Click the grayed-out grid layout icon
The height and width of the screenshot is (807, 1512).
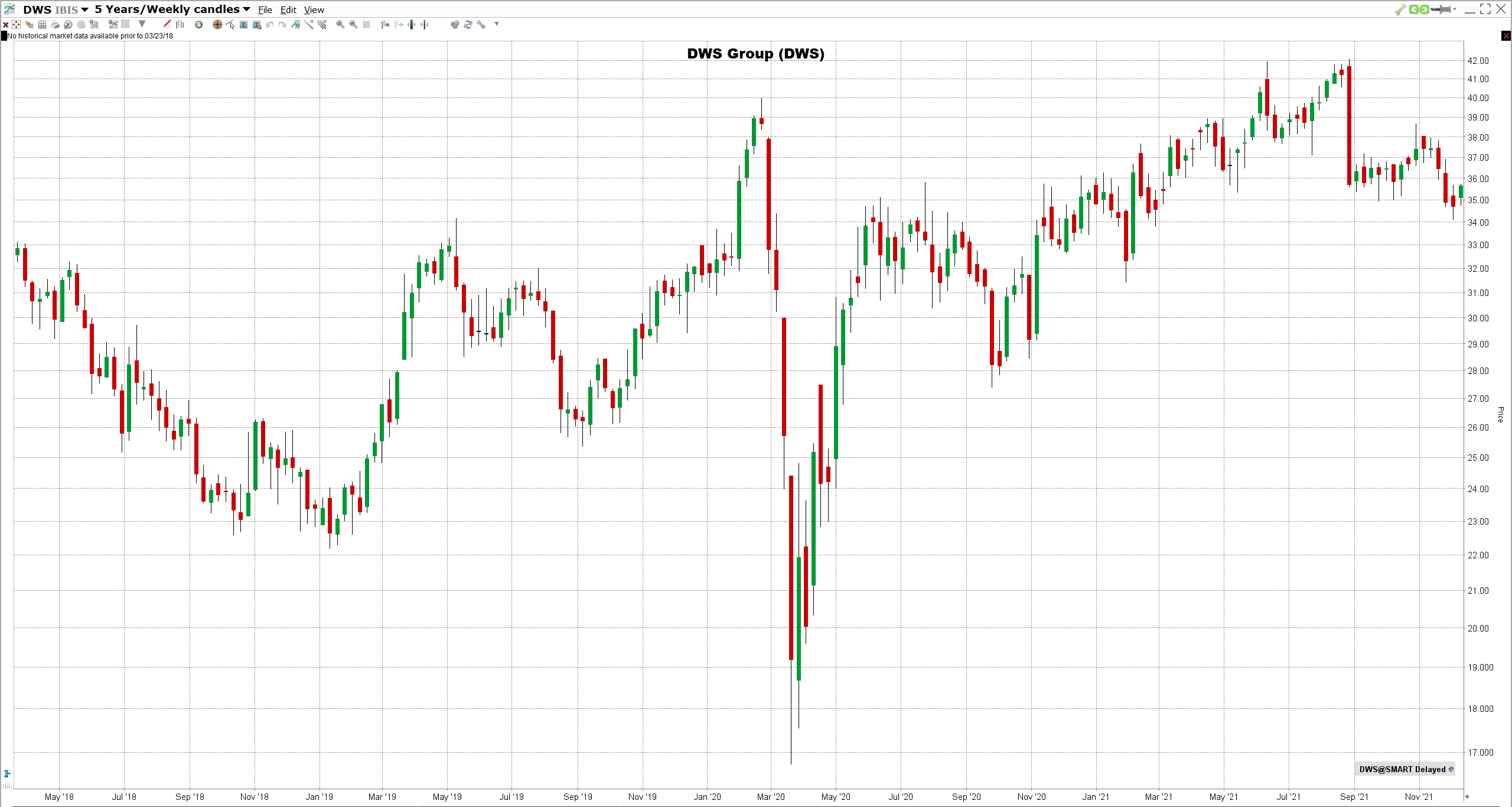pos(125,24)
